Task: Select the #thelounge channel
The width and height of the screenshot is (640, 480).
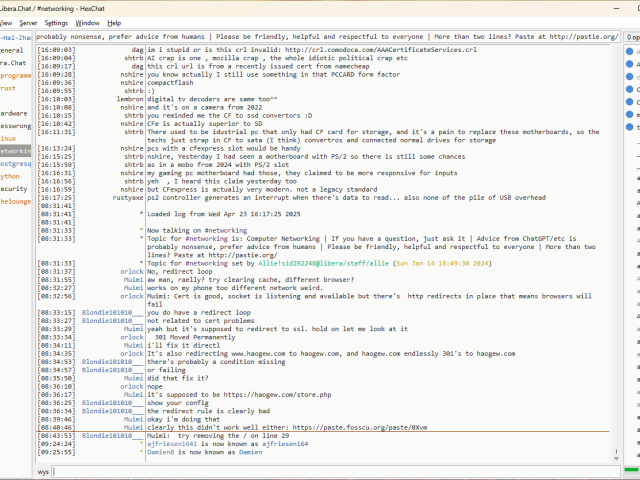Action: pos(14,200)
